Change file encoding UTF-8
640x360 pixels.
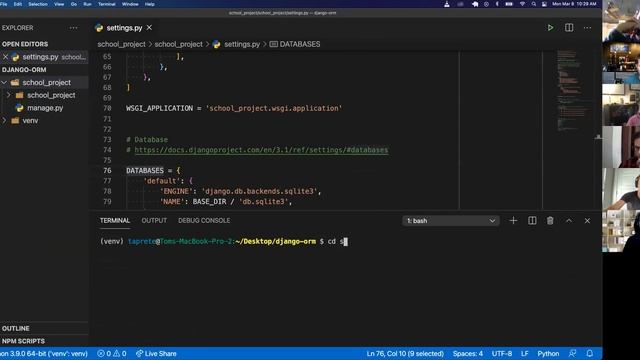[x=502, y=353]
